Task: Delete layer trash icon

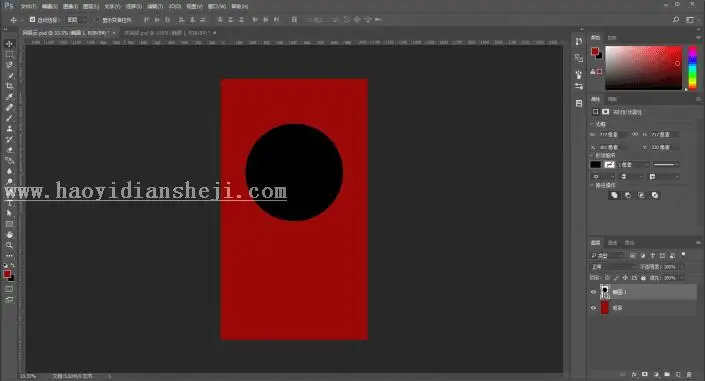Action: [x=689, y=374]
